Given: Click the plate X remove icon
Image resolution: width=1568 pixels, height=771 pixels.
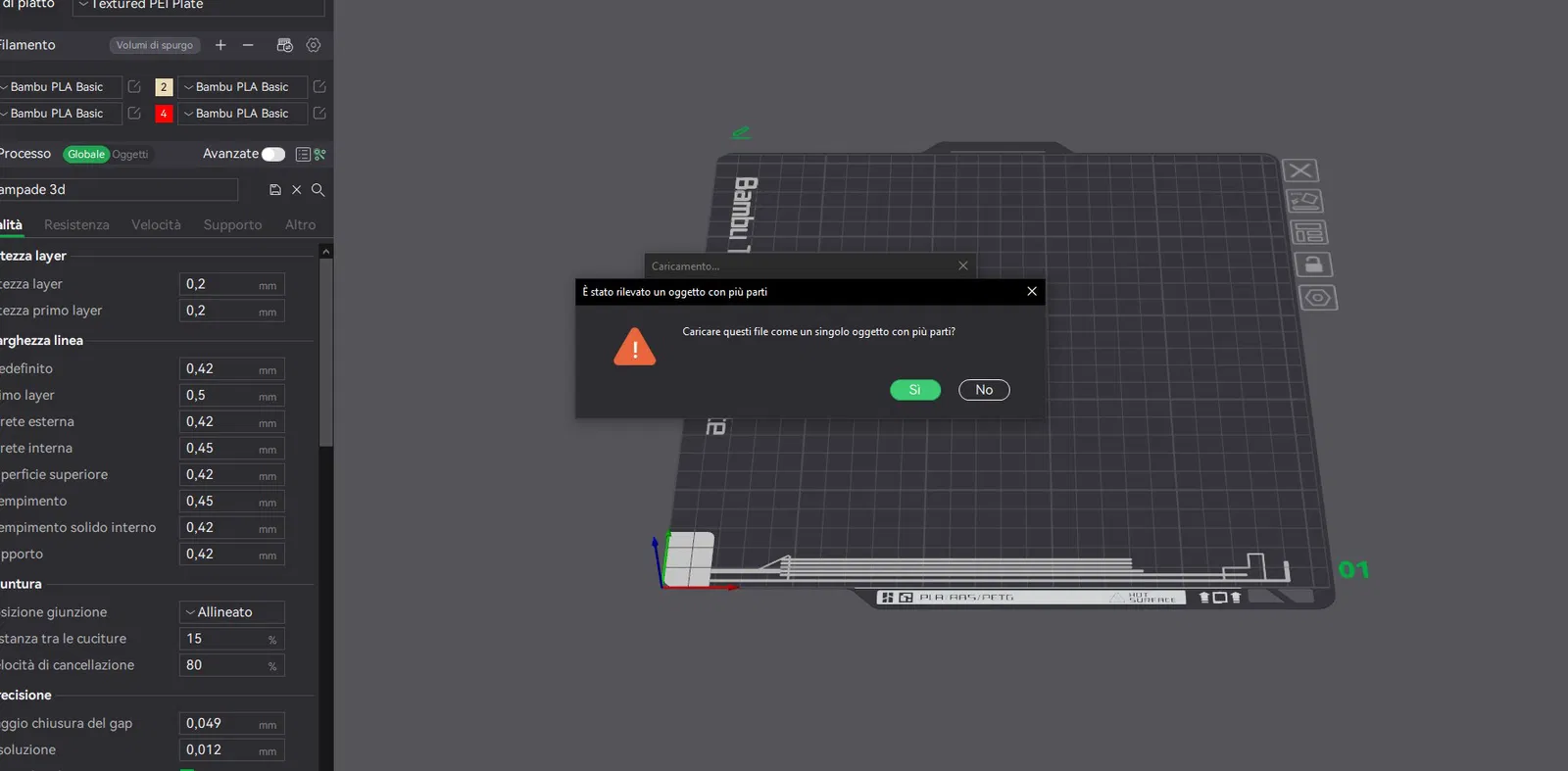Looking at the screenshot, I should coord(1300,170).
